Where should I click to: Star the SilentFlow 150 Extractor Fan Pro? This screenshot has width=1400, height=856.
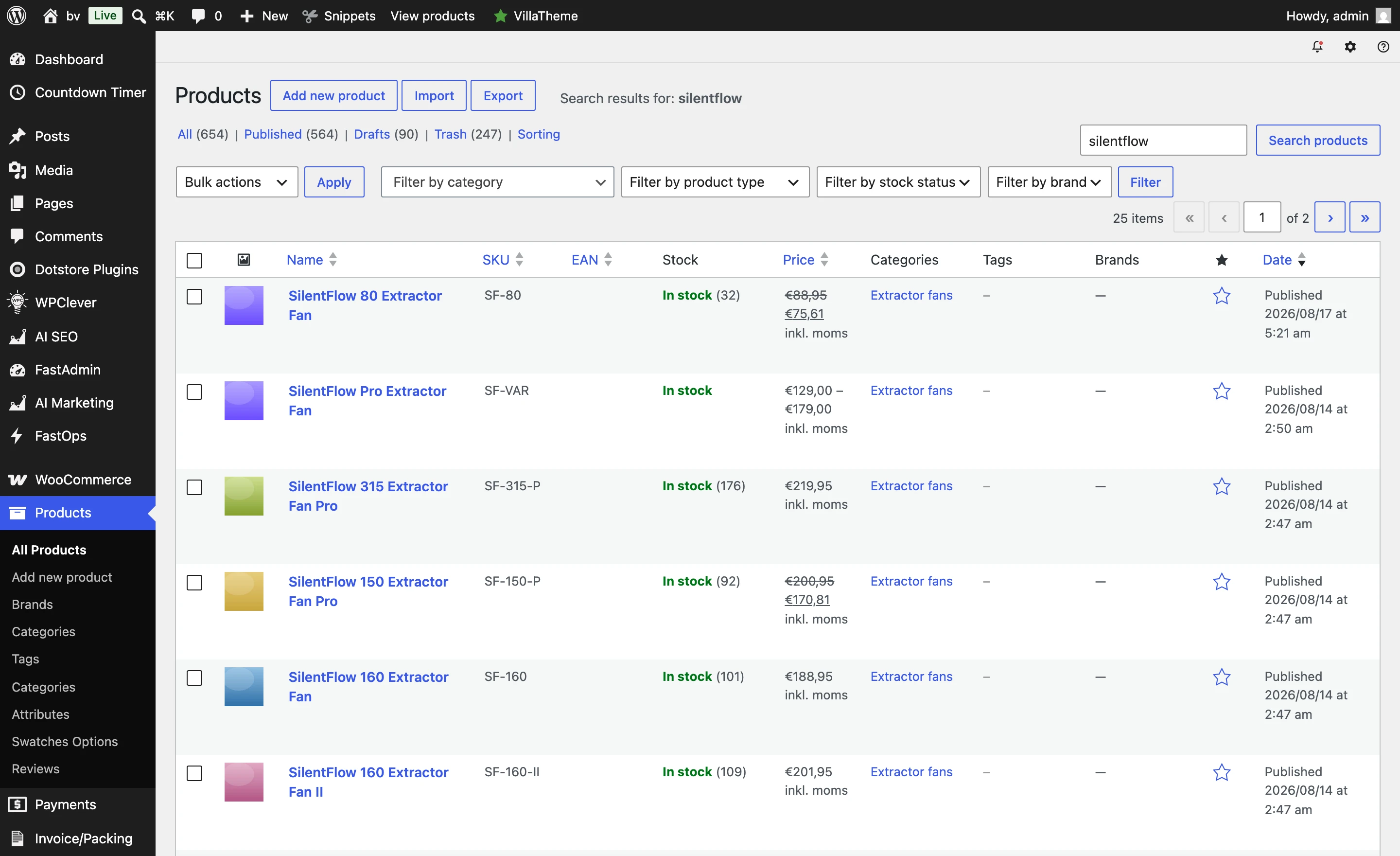click(1221, 582)
